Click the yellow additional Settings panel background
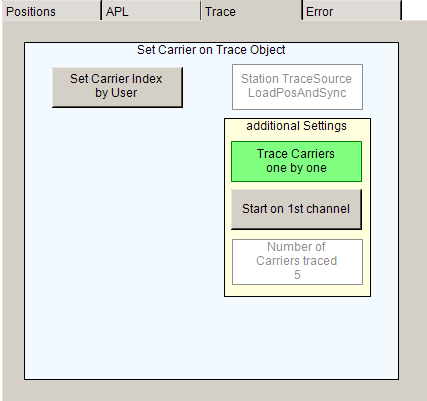427x401 pixels. pos(297,290)
